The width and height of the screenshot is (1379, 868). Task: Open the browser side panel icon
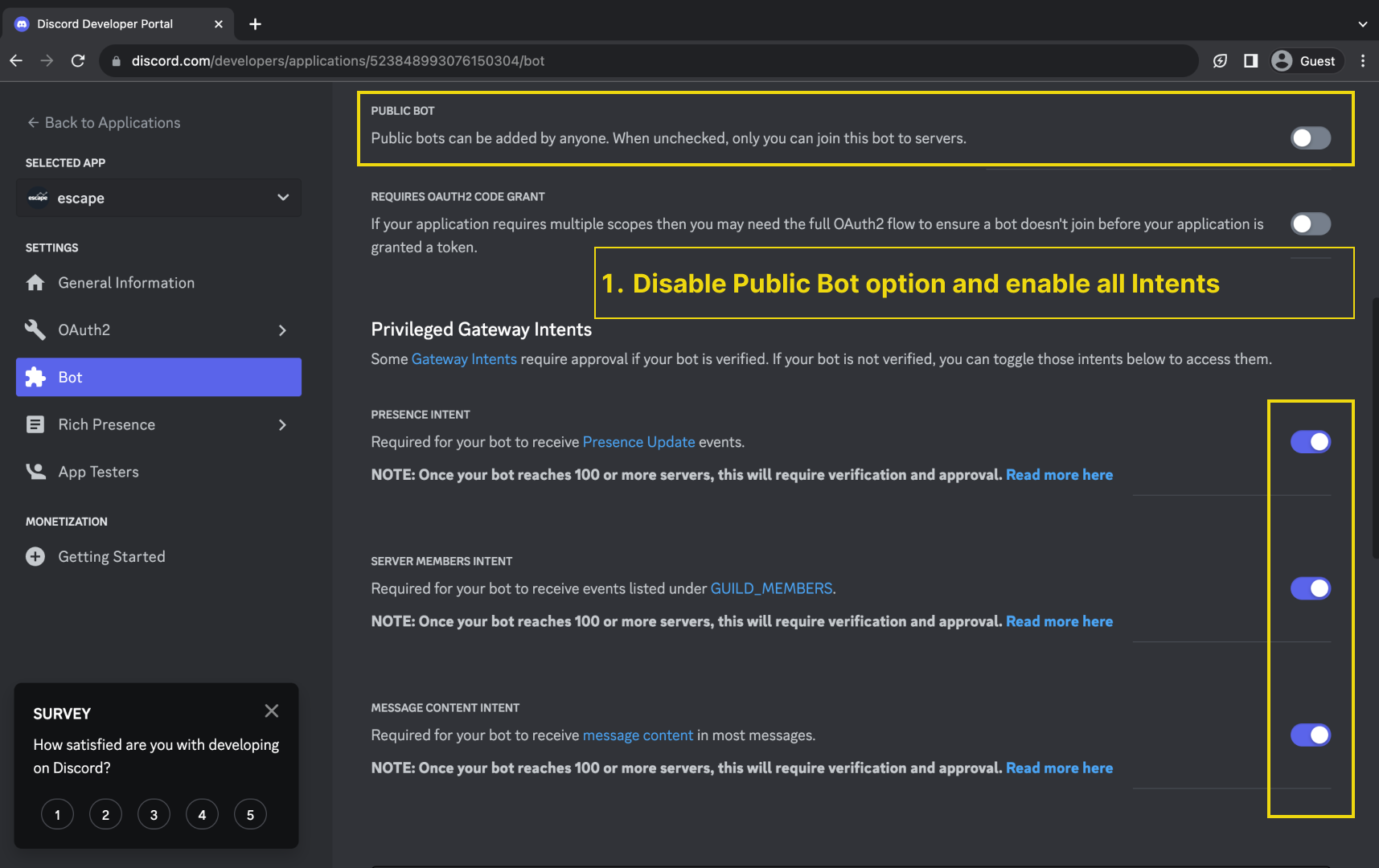pos(1250,61)
